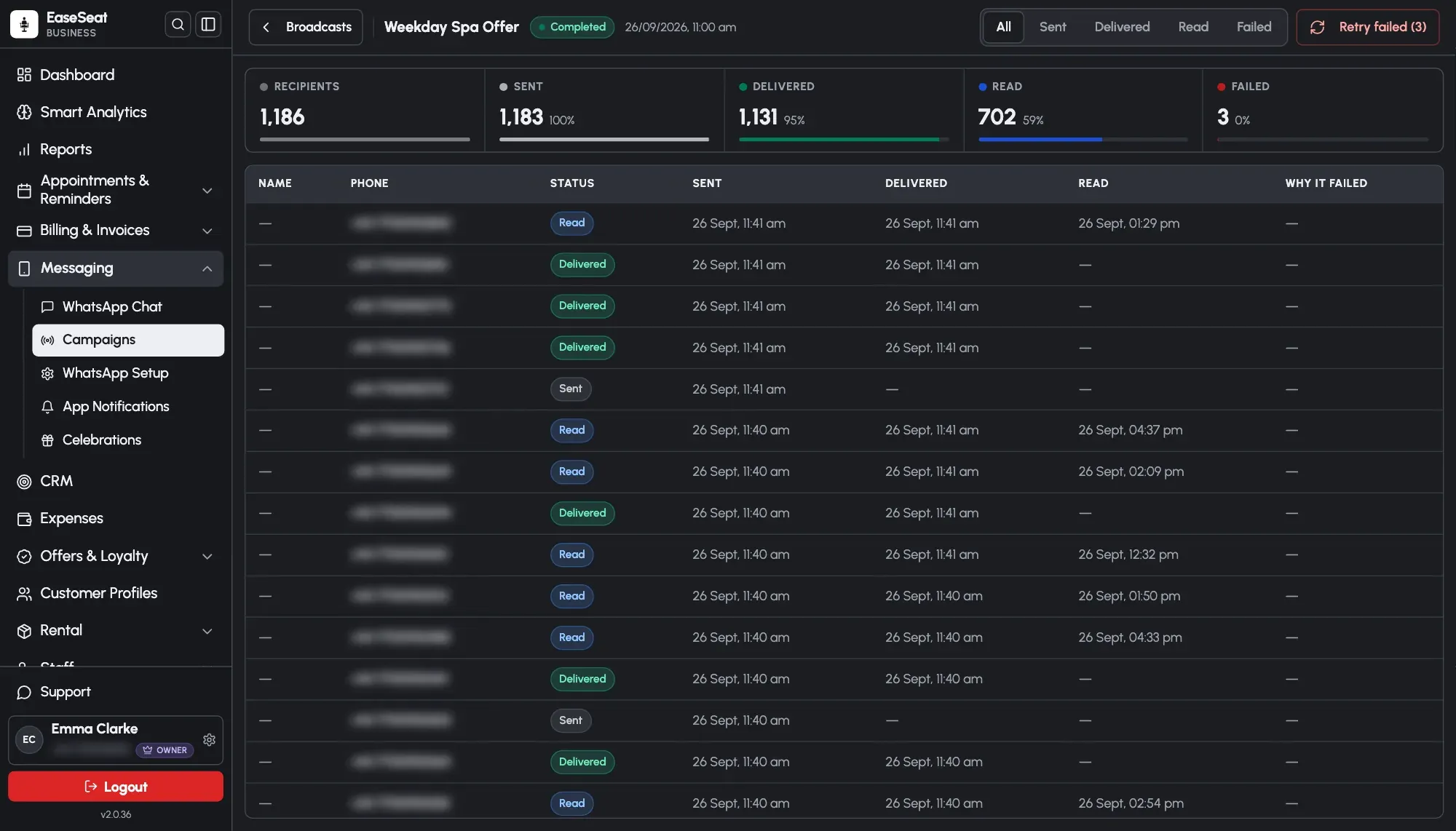This screenshot has height=831, width=1456.
Task: Click the red Logout button
Action: pos(116,787)
